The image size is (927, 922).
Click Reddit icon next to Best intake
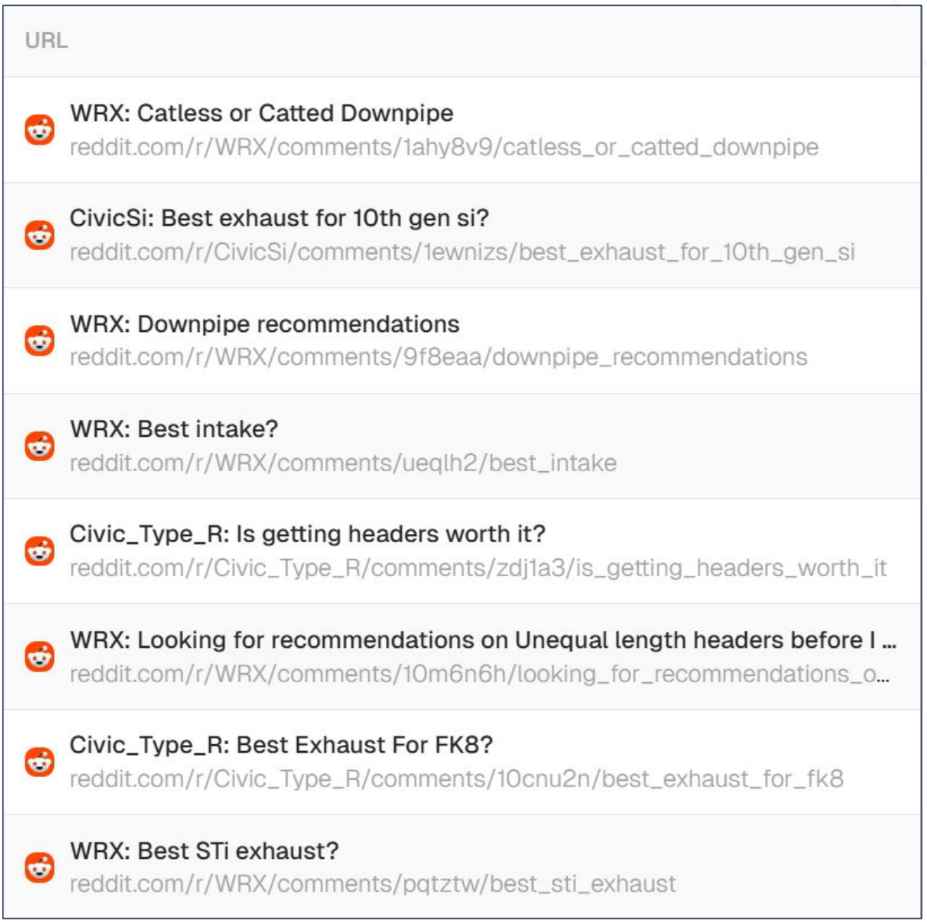pyautogui.click(x=40, y=446)
